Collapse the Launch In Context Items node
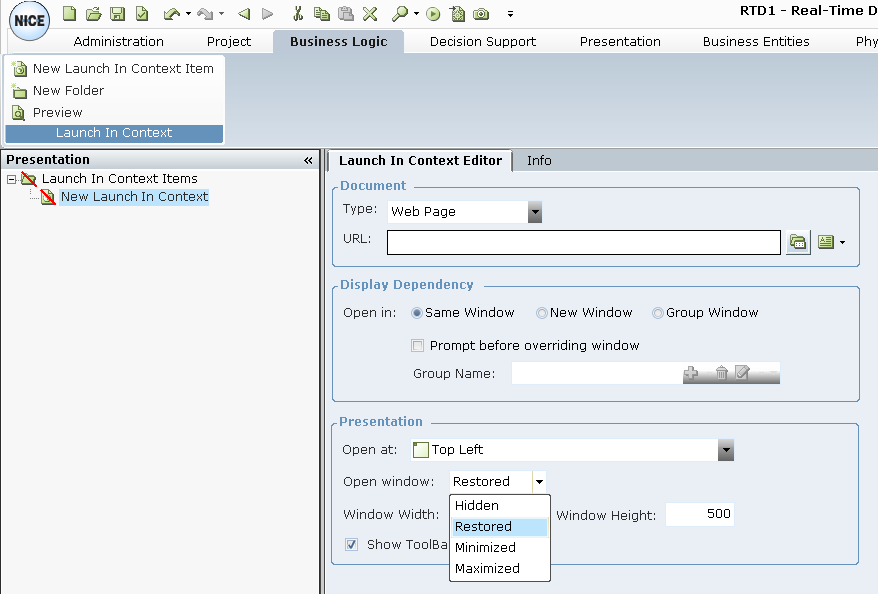 pos(11,179)
